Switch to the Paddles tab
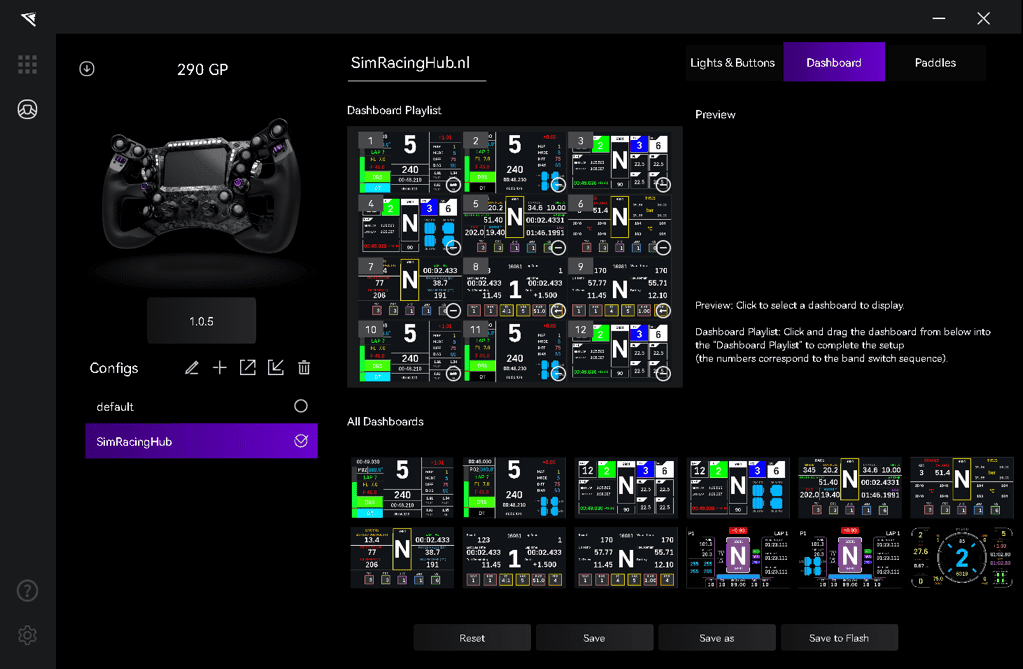 [935, 62]
